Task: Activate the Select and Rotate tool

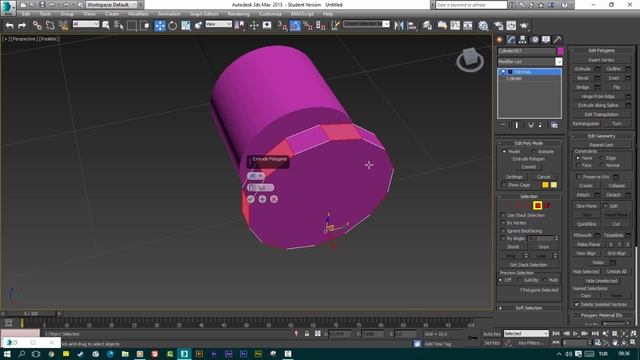Action: pos(173,25)
